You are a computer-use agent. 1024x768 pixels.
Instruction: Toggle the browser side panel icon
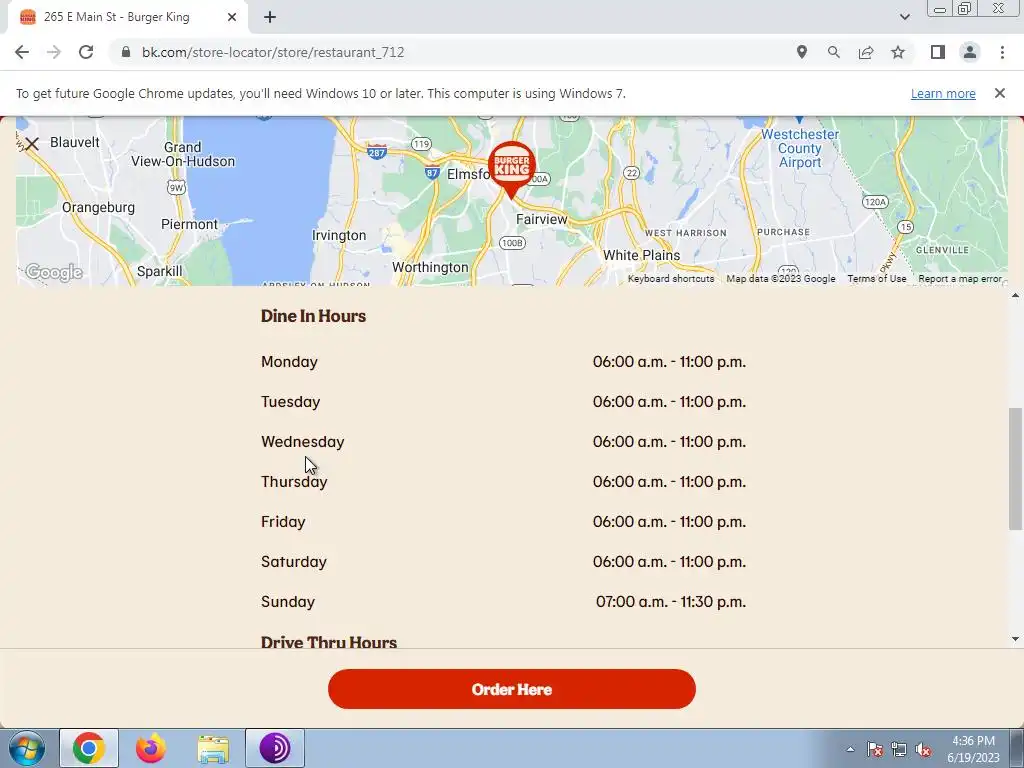click(x=938, y=52)
